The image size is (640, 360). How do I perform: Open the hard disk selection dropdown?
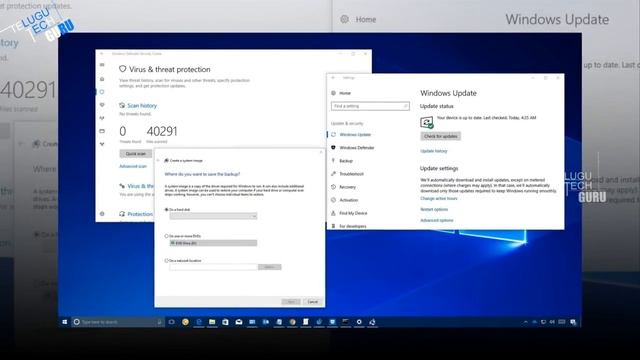tap(213, 216)
